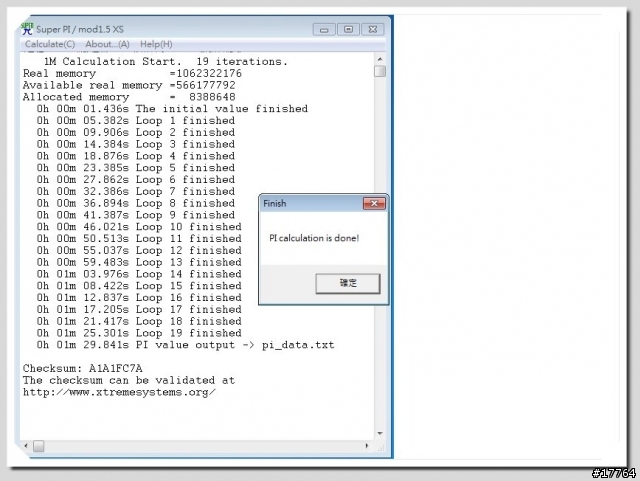Click the 'Loop 5 finished' line
This screenshot has width=640, height=481.
click(x=136, y=168)
